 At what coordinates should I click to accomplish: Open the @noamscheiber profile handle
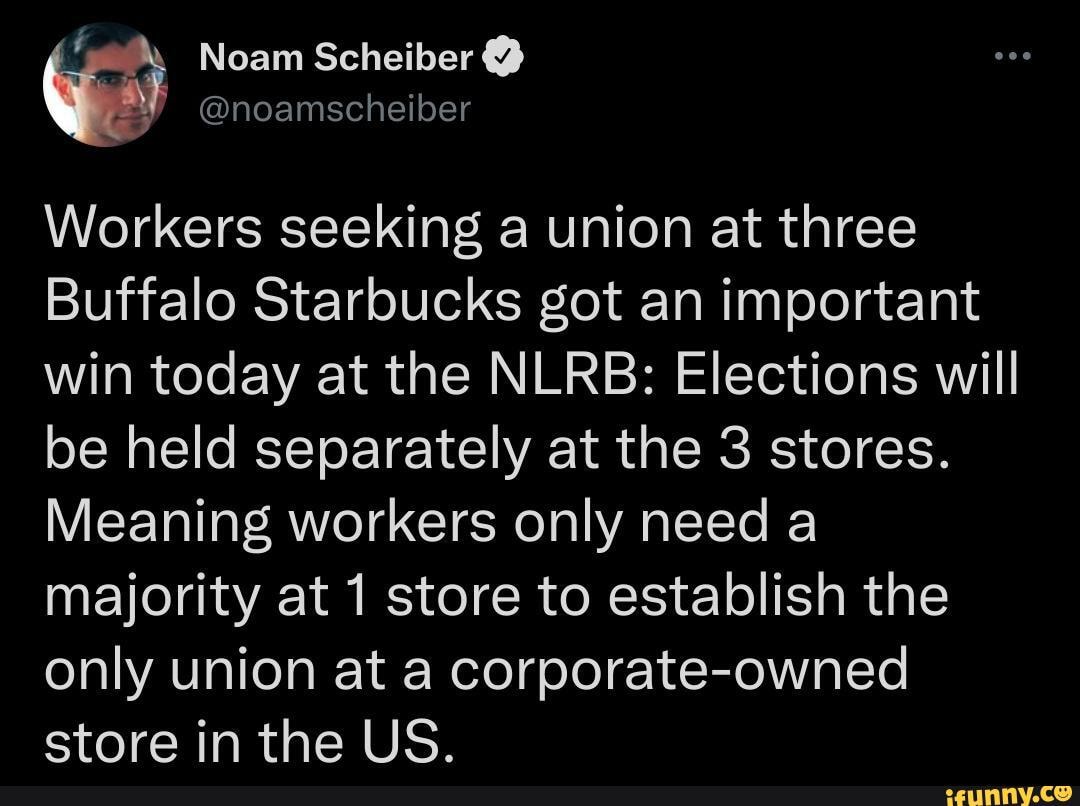335,108
